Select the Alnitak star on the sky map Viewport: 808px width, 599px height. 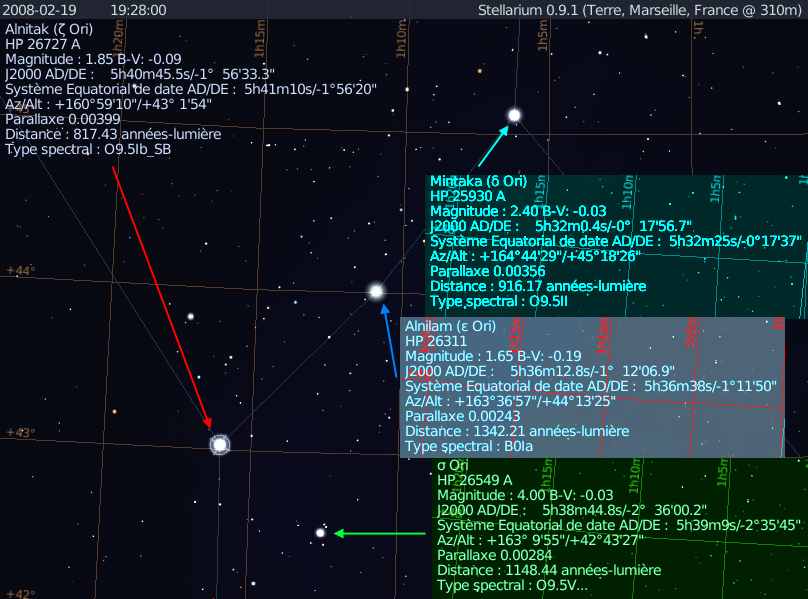pyautogui.click(x=220, y=444)
